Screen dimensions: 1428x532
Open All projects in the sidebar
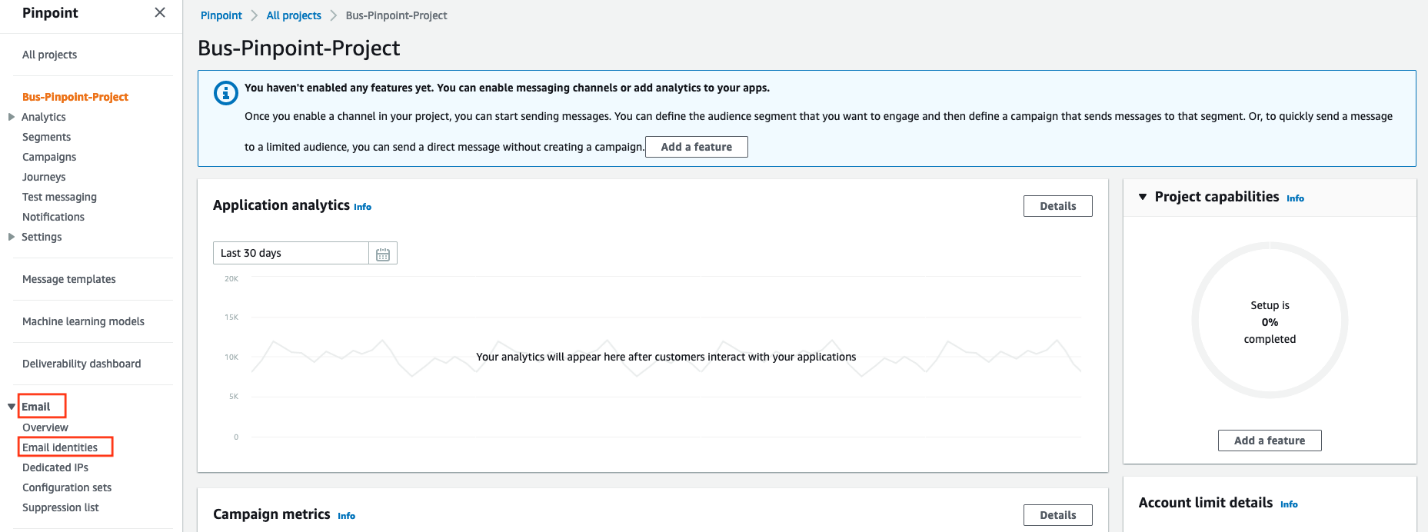[50, 55]
